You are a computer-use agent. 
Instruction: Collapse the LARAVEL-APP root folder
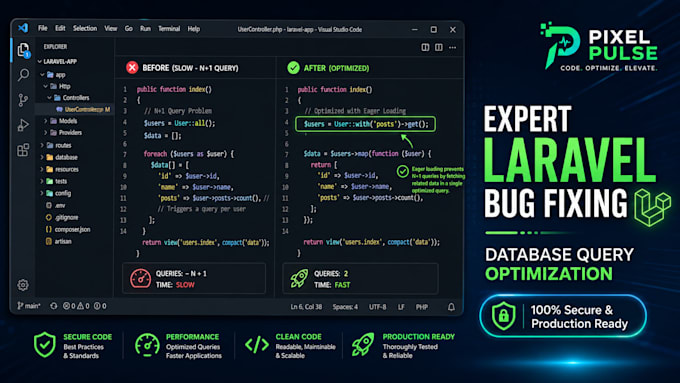[x=40, y=62]
